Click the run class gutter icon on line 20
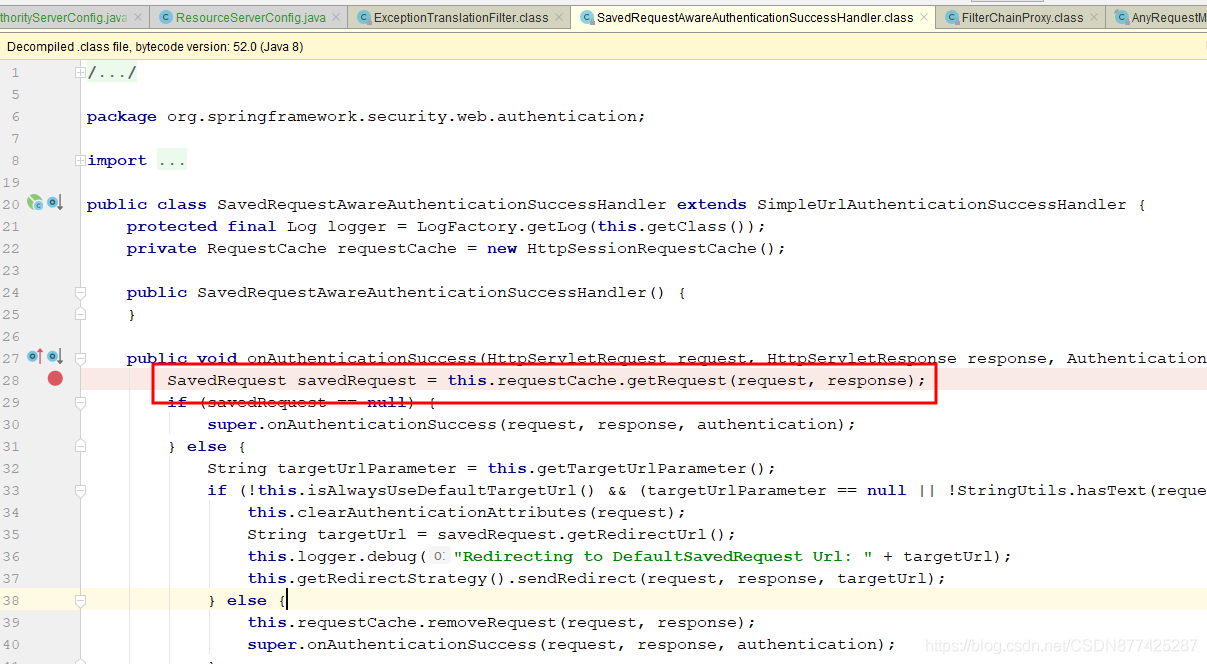The height and width of the screenshot is (664, 1207). click(34, 203)
